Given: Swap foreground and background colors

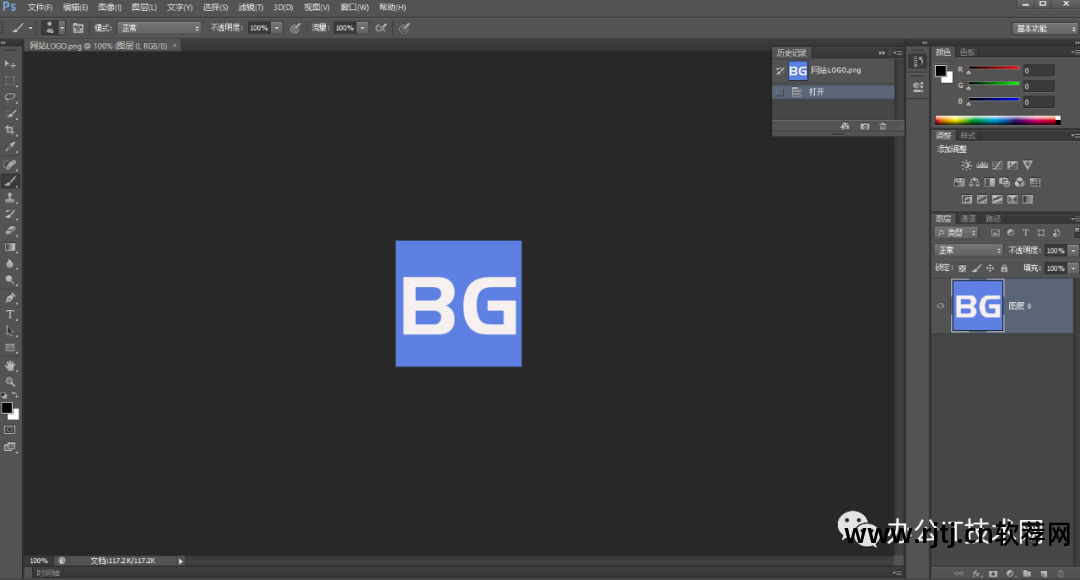Looking at the screenshot, I should tap(15, 395).
